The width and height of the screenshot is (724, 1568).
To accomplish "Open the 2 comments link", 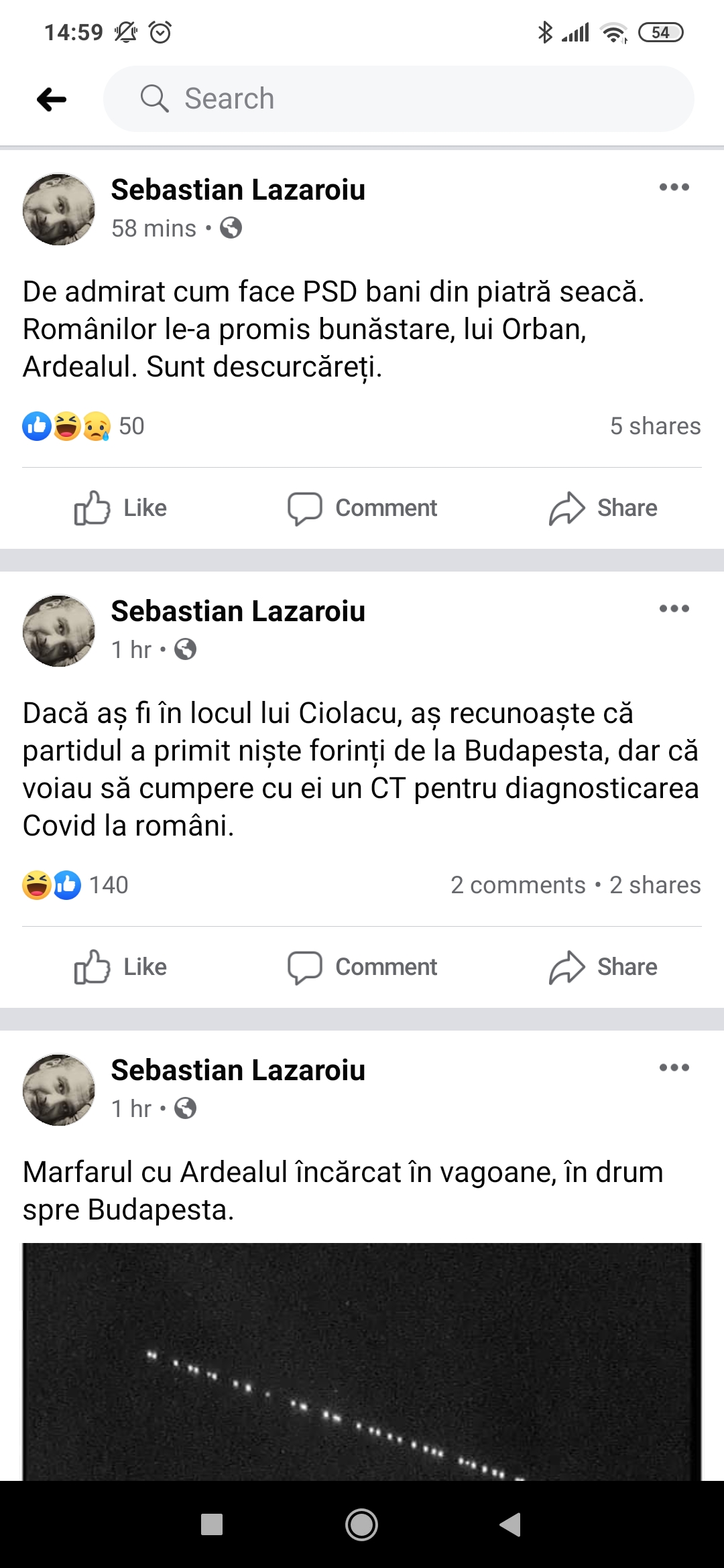I will (x=518, y=885).
